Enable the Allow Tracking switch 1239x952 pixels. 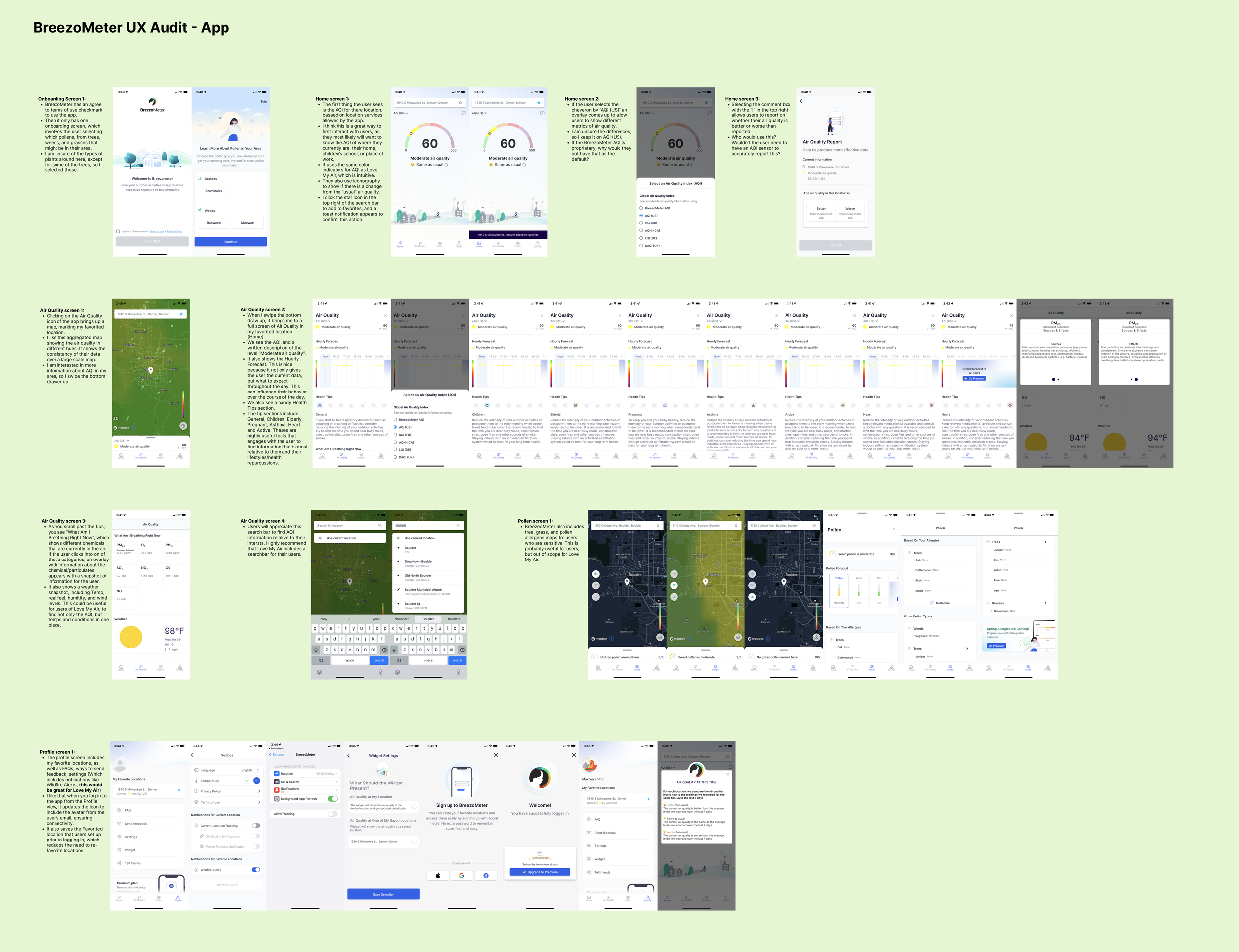pos(333,814)
